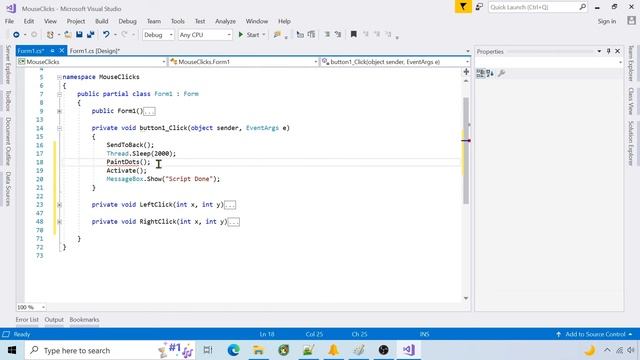
Task: Click the comment out selected lines icon
Action: click(x=327, y=35)
